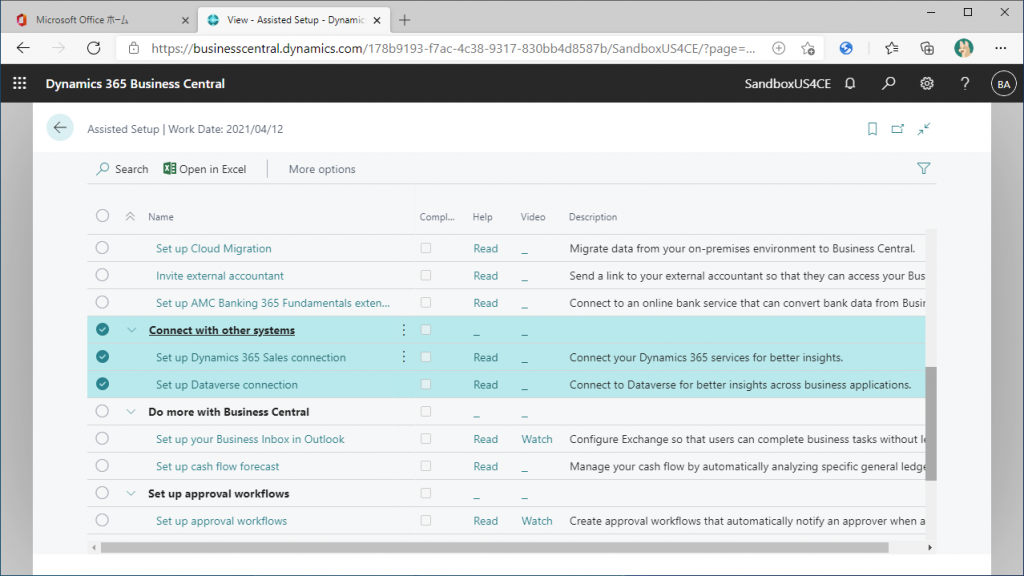Image resolution: width=1024 pixels, height=576 pixels.
Task: Click the blue globe extension icon
Action: tap(846, 48)
